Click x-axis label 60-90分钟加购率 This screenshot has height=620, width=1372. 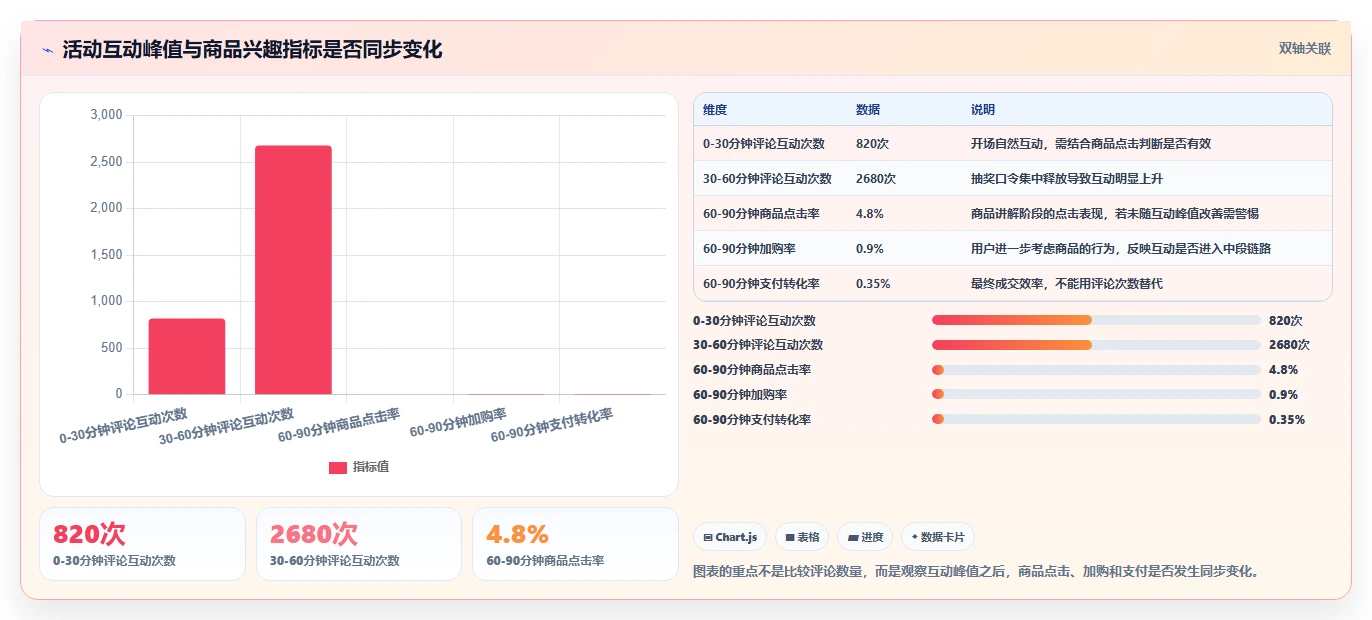[458, 424]
